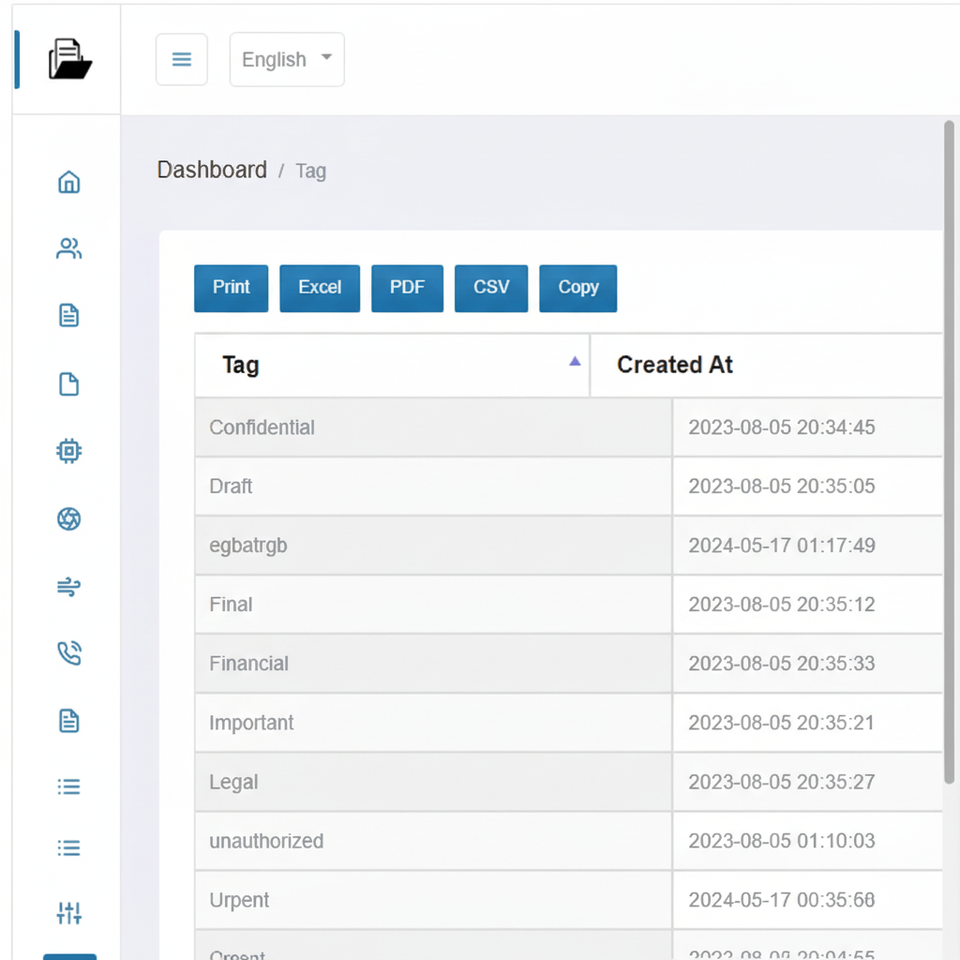Image resolution: width=960 pixels, height=960 pixels.
Task: Copy table data with Copy button
Action: tap(578, 288)
